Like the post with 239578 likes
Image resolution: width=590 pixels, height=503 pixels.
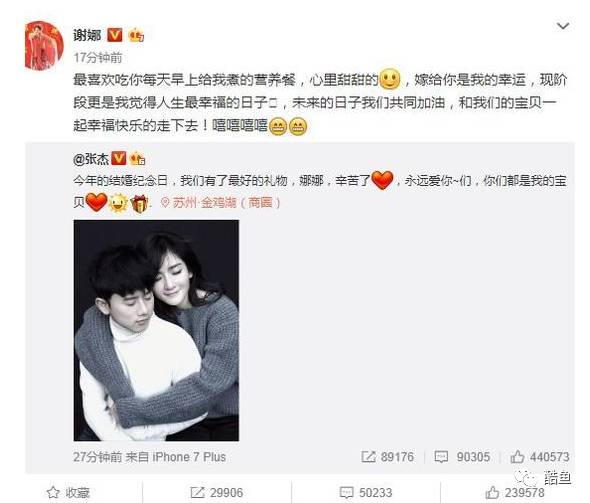[x=515, y=492]
